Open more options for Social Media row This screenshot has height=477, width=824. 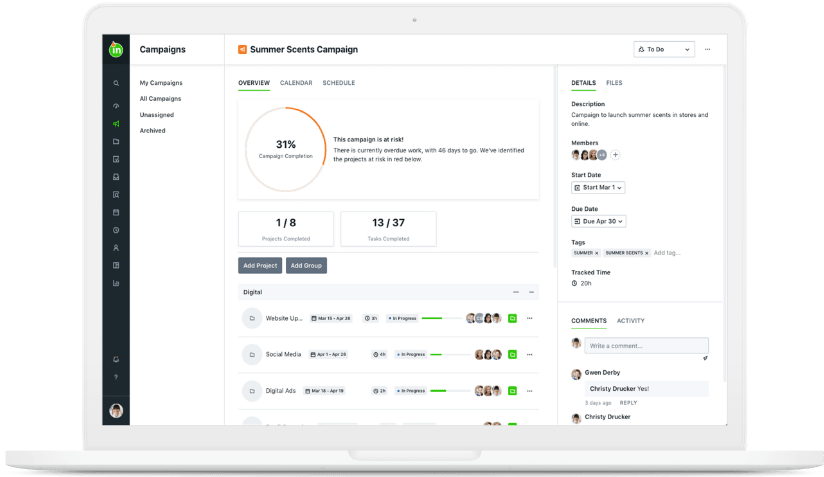(x=530, y=355)
